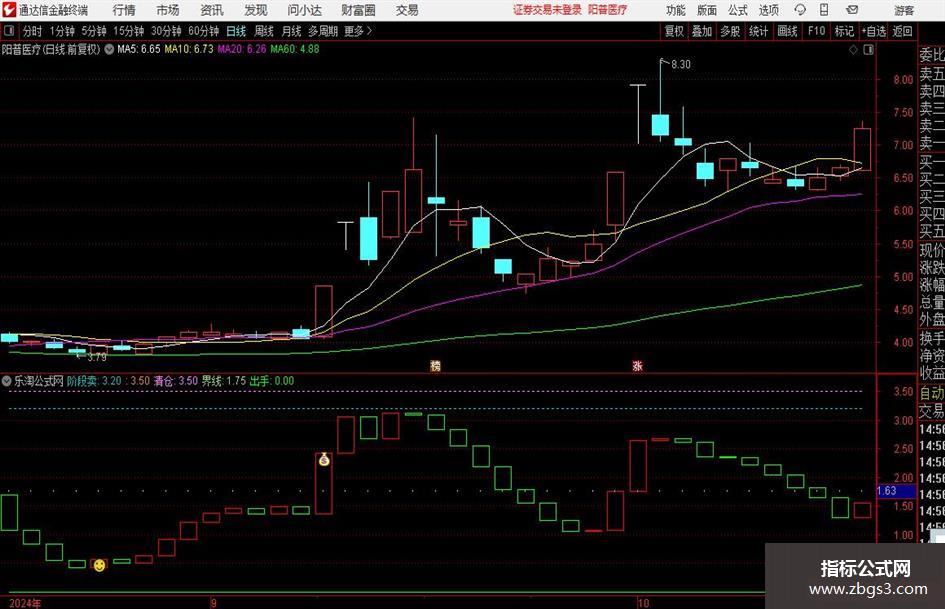The height and width of the screenshot is (609, 945).
Task: Open the 多周期 multi-period view
Action: [x=323, y=31]
